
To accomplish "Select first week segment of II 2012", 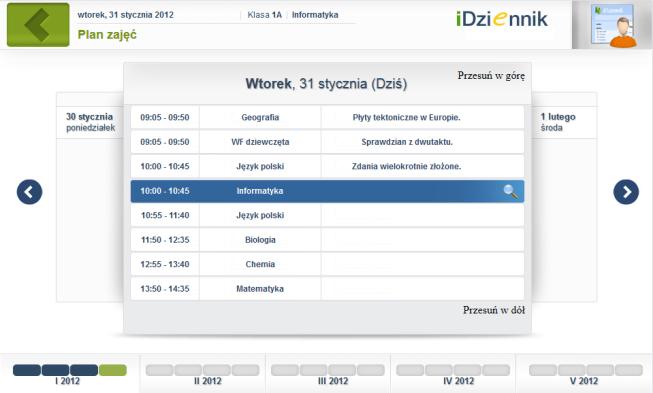I will (x=160, y=370).
